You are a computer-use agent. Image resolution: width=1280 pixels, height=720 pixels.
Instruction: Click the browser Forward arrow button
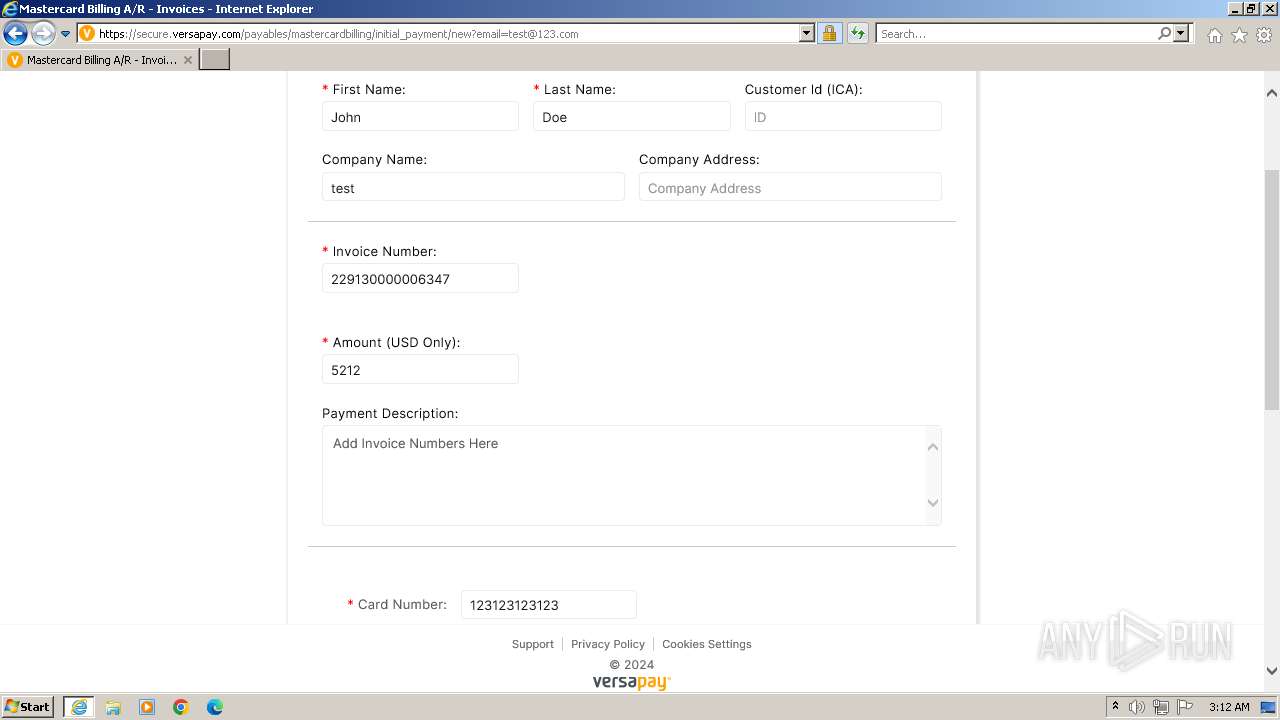click(x=42, y=33)
